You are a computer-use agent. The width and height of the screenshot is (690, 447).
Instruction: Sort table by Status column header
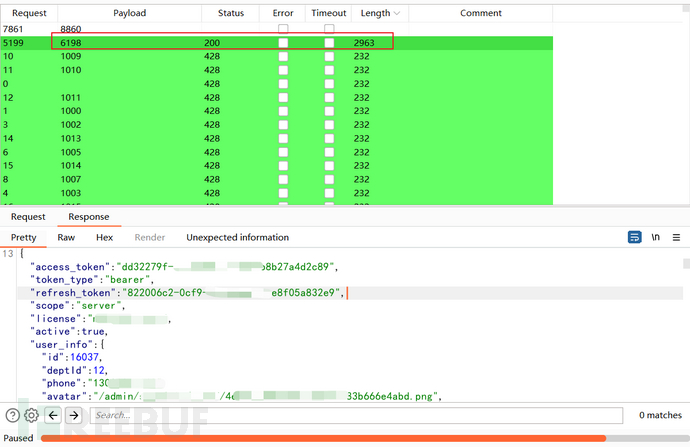[x=231, y=13]
